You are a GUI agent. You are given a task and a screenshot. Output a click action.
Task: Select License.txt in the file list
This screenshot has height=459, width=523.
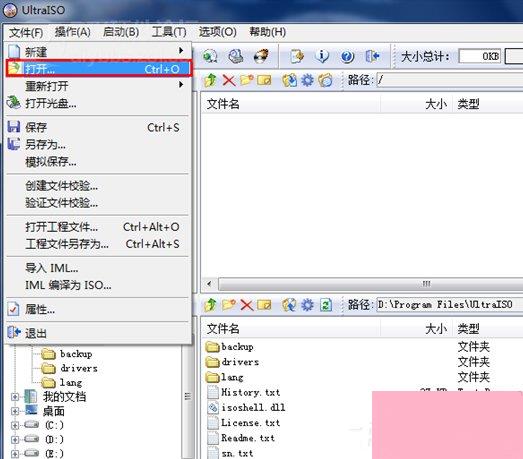coord(243,423)
